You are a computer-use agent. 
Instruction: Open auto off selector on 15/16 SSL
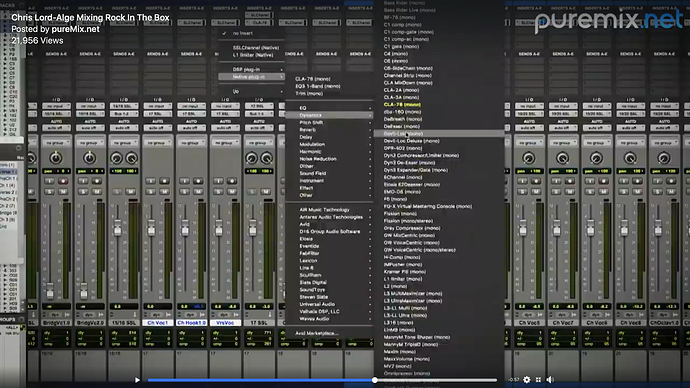[124, 128]
